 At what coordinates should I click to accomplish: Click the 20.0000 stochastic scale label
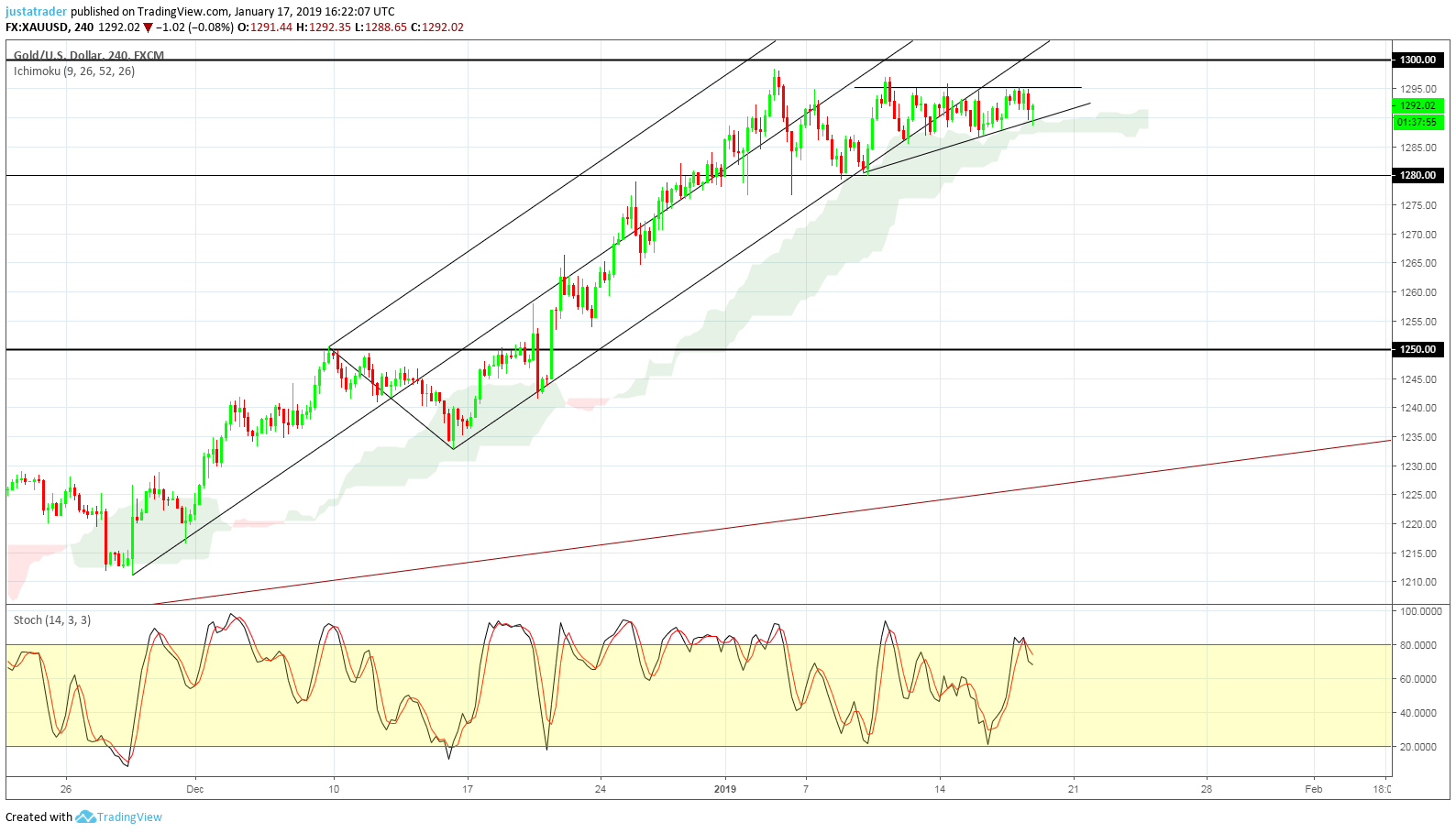(1420, 747)
